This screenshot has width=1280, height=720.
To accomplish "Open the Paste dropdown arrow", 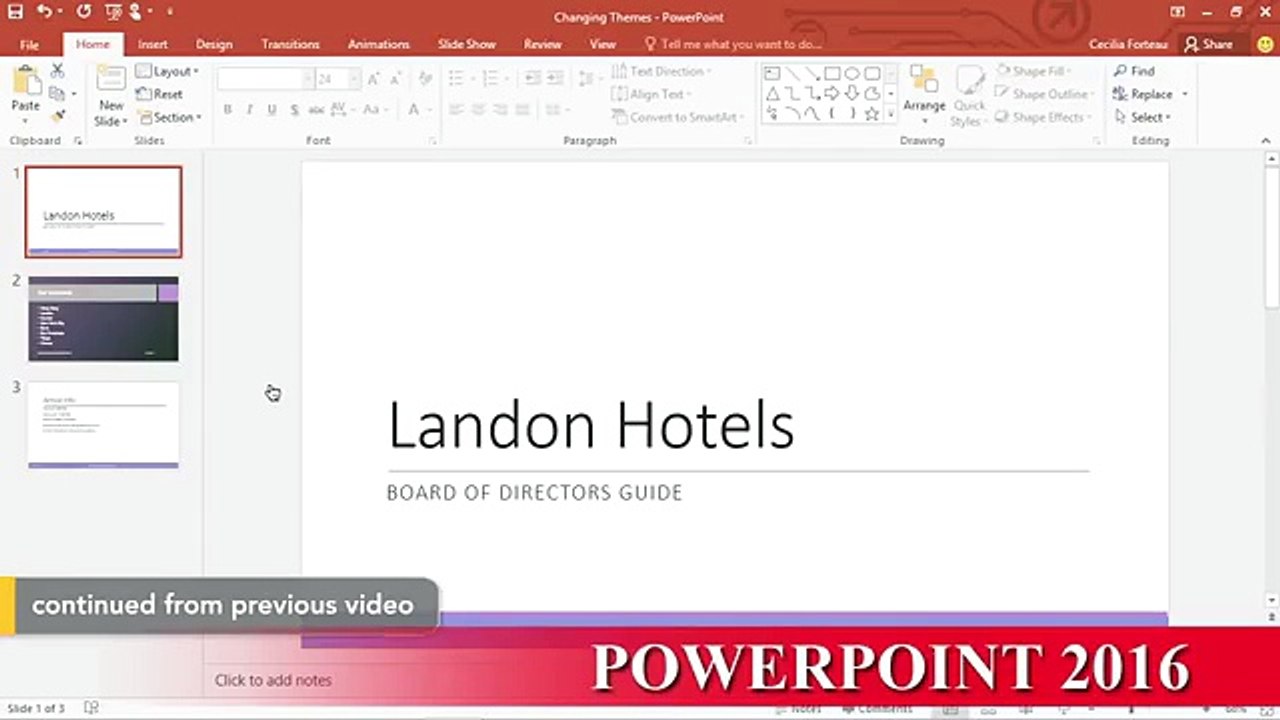I will pyautogui.click(x=26, y=122).
